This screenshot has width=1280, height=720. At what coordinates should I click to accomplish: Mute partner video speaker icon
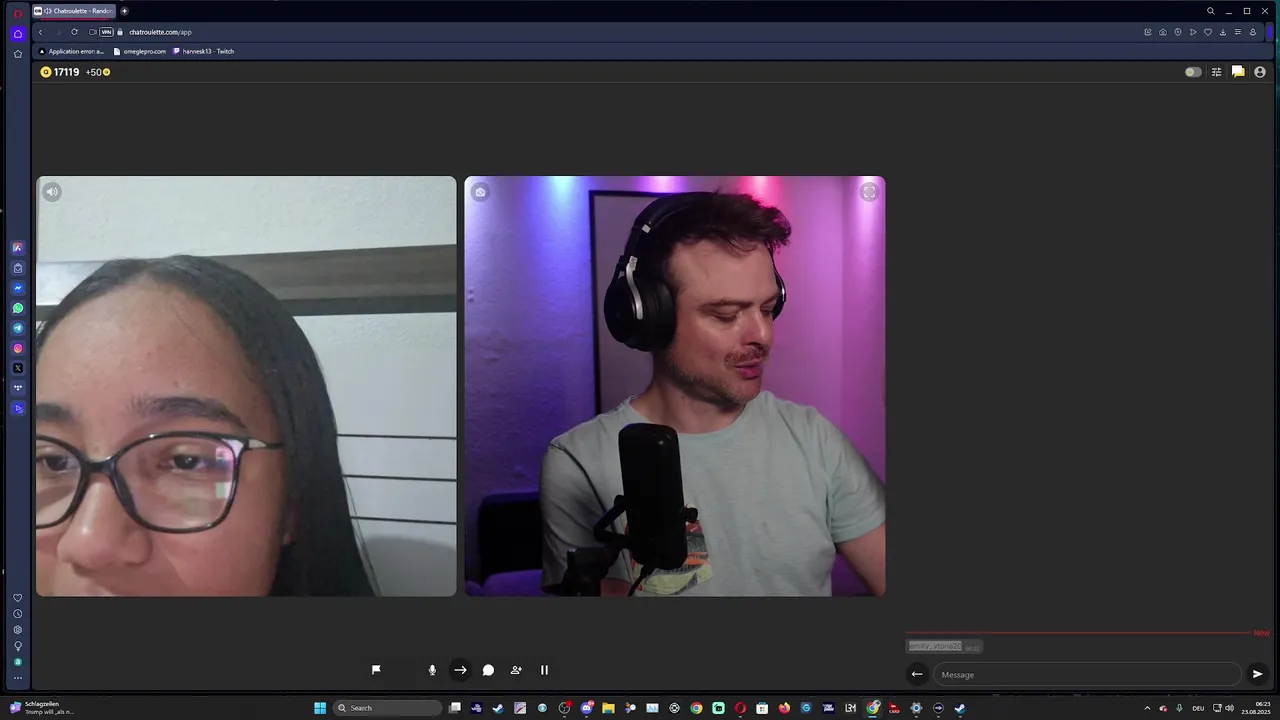point(52,192)
